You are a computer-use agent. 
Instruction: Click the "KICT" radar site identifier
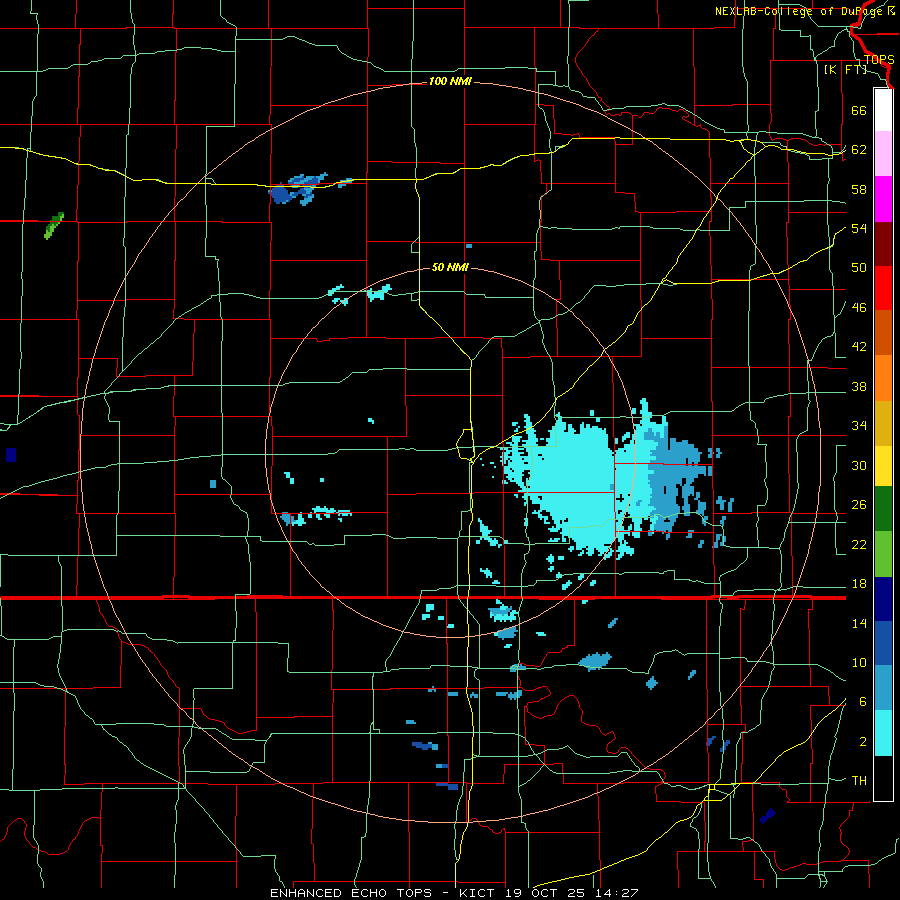point(479,893)
